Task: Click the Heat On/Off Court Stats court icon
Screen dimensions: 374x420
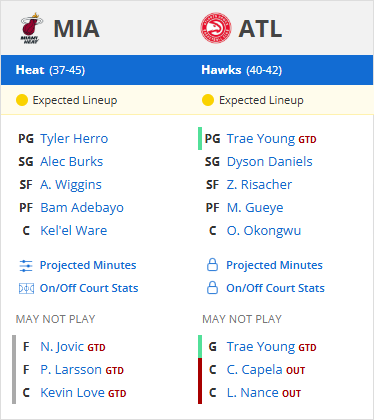Action: point(26,288)
